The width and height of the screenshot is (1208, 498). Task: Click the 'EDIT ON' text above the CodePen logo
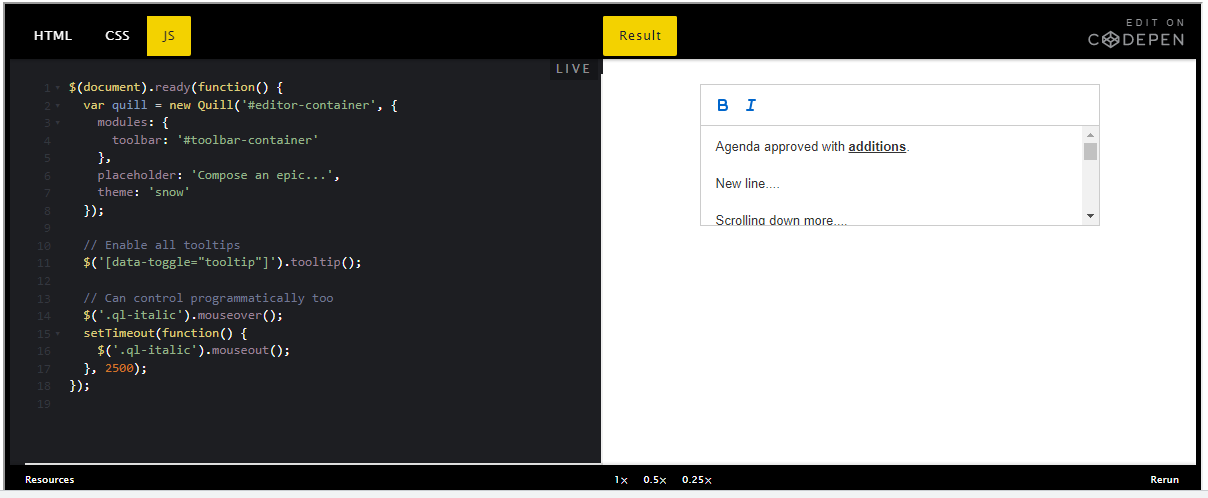tap(1155, 21)
